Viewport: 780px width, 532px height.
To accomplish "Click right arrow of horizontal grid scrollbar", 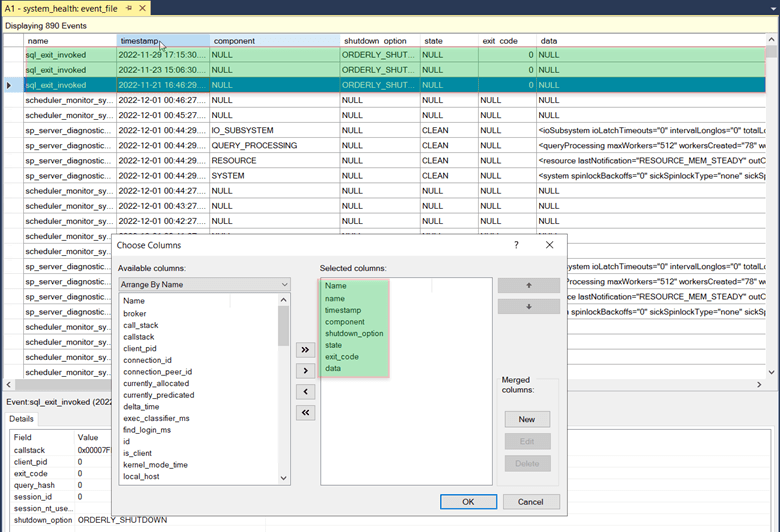I will point(759,384).
